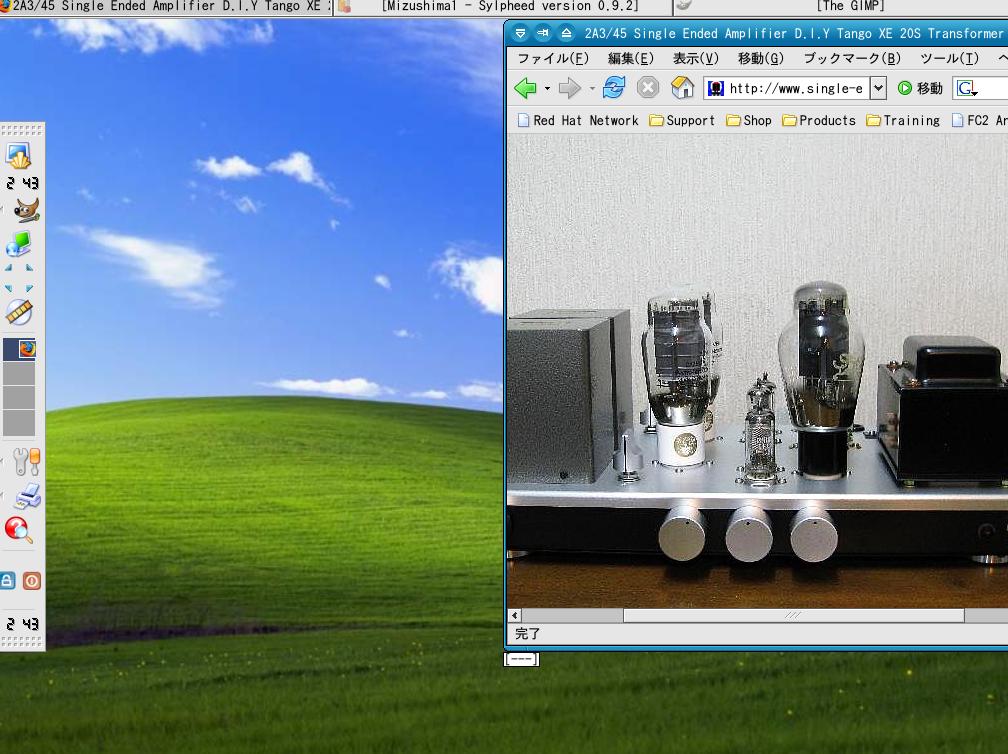This screenshot has width=1008, height=754.
Task: Click the monitor icon in the side panel
Action: point(22,244)
